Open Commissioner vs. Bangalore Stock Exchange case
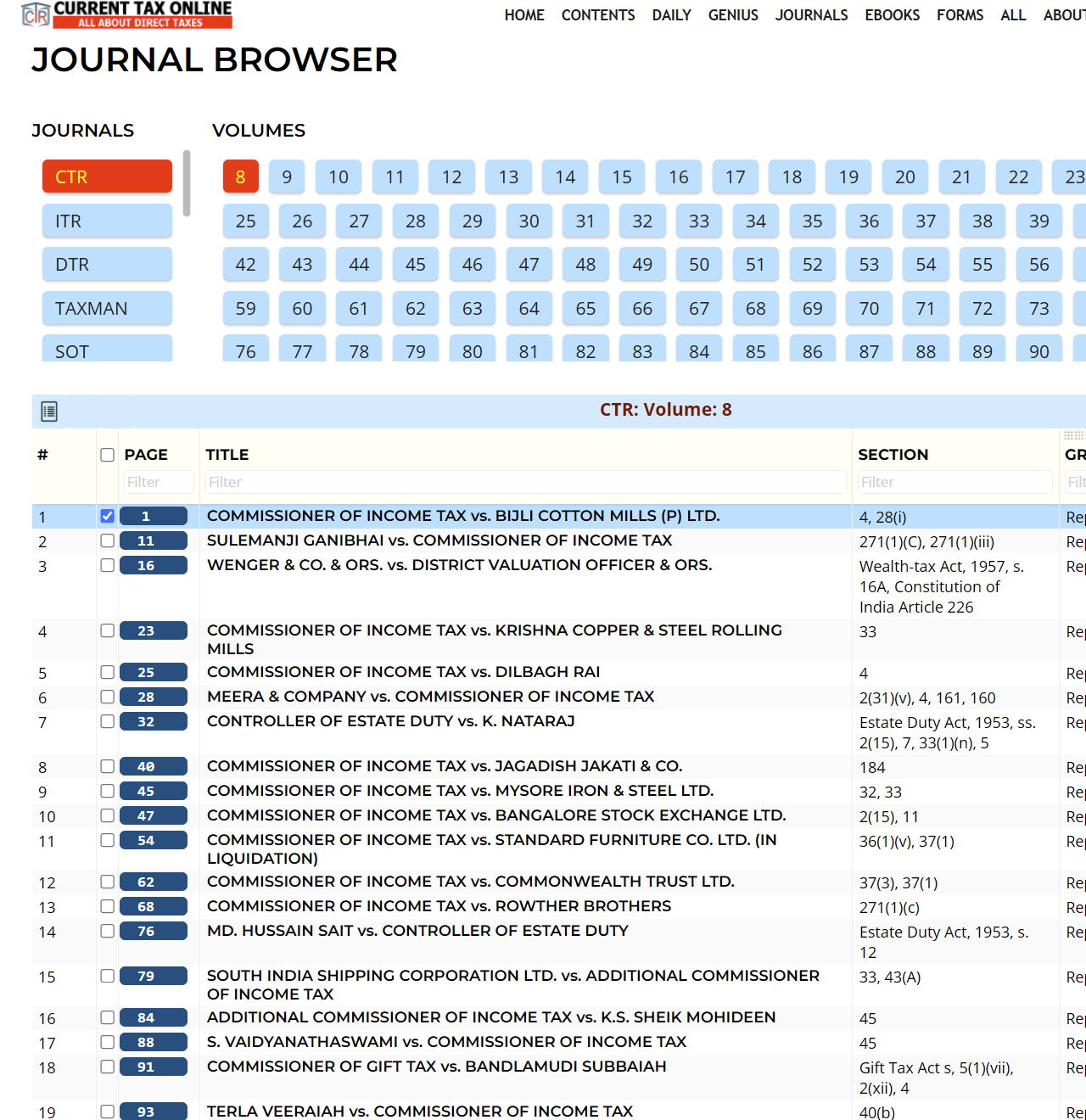The height and width of the screenshot is (1120, 1086). point(496,815)
